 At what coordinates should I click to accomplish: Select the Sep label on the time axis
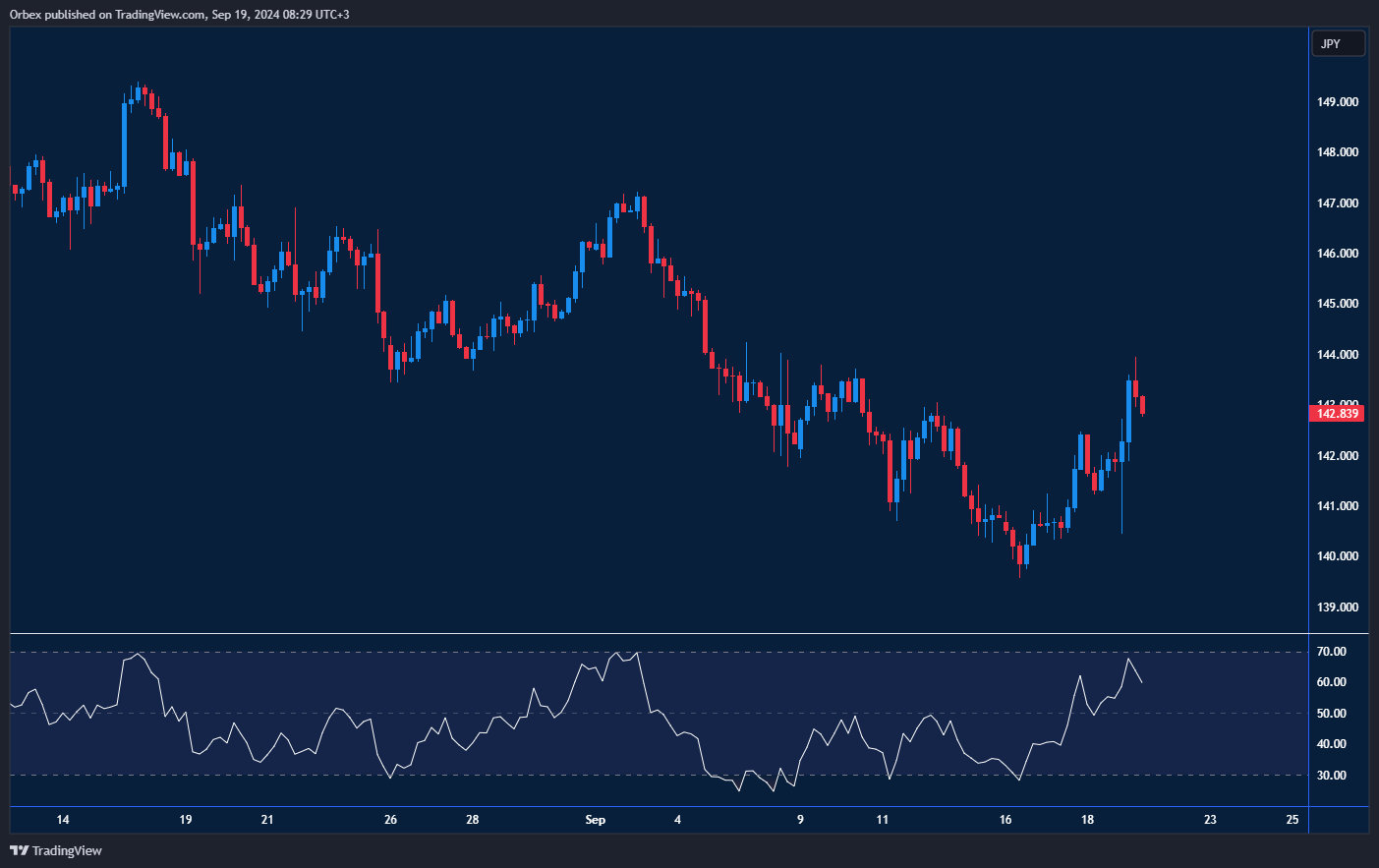595,820
